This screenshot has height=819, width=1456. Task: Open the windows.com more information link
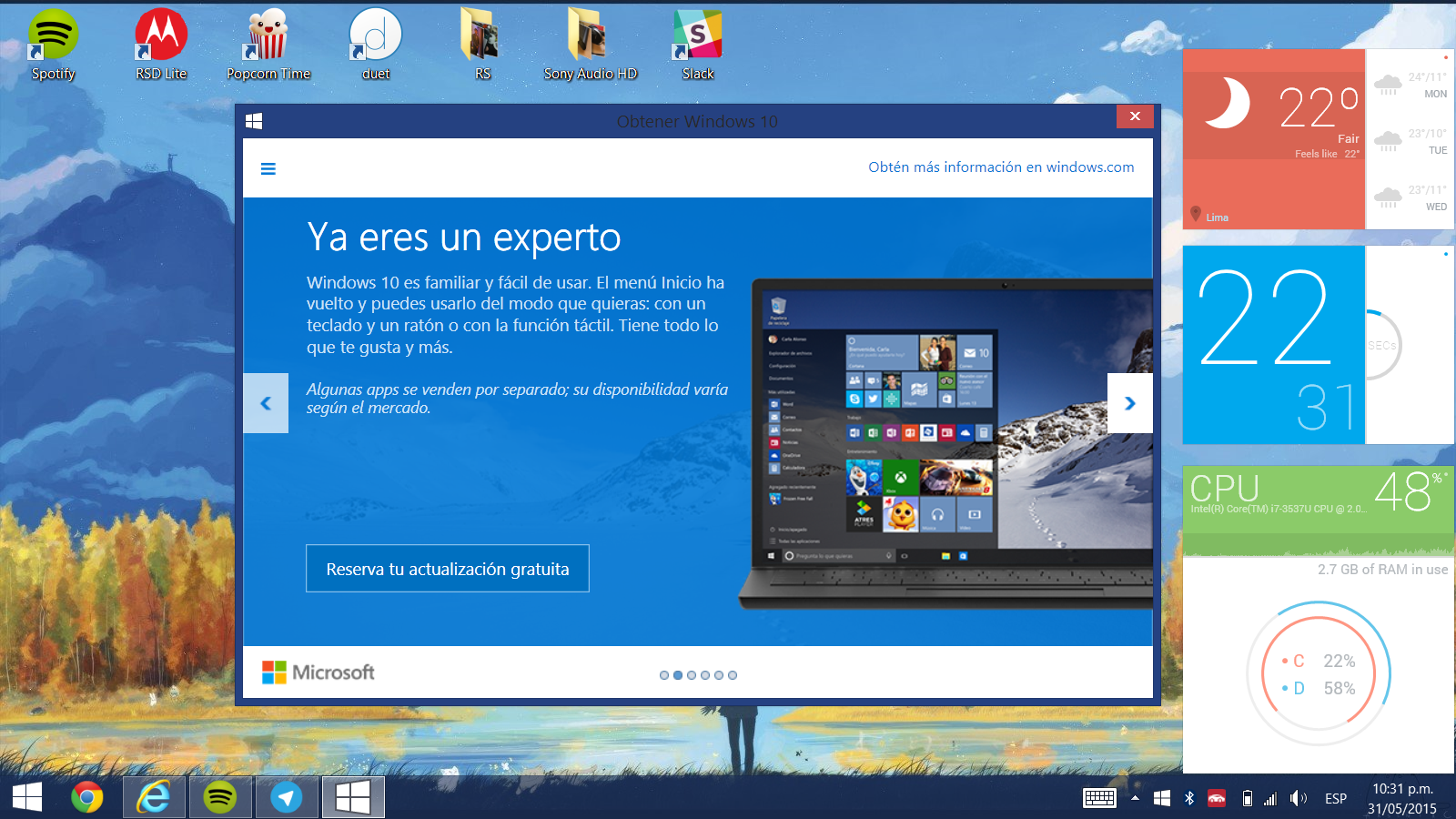point(1001,167)
